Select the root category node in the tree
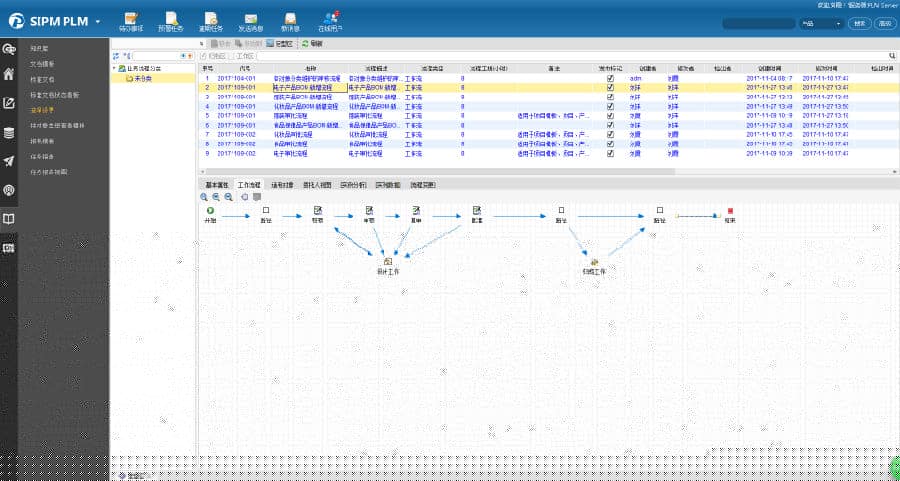 139,68
